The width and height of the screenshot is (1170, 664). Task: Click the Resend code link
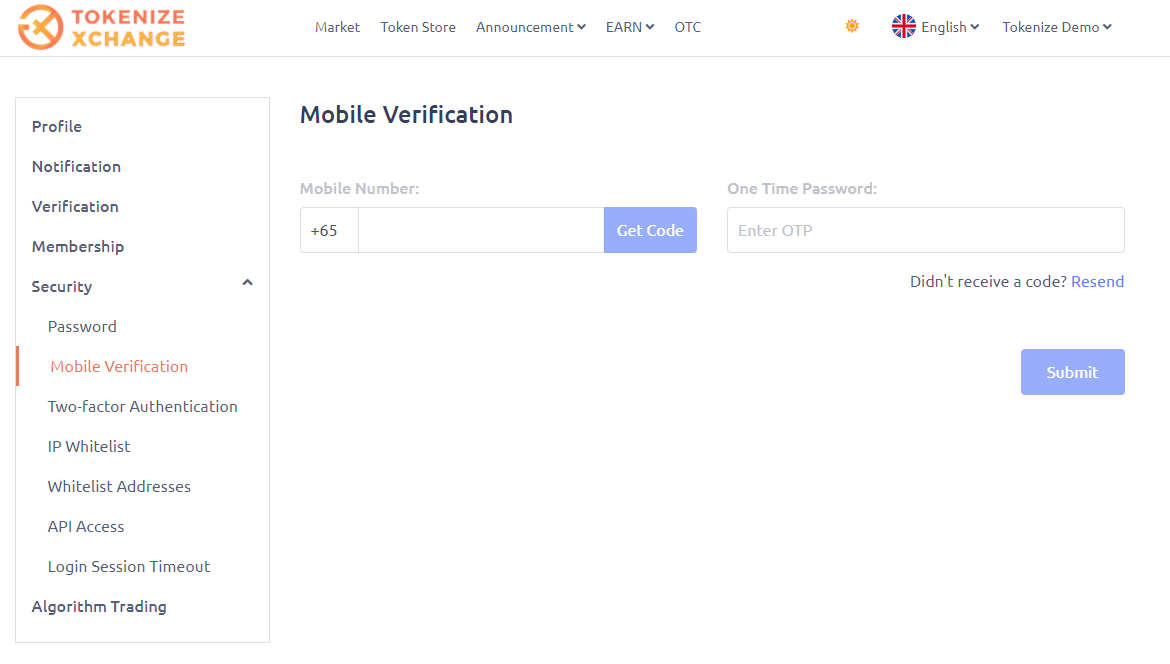tap(1098, 281)
